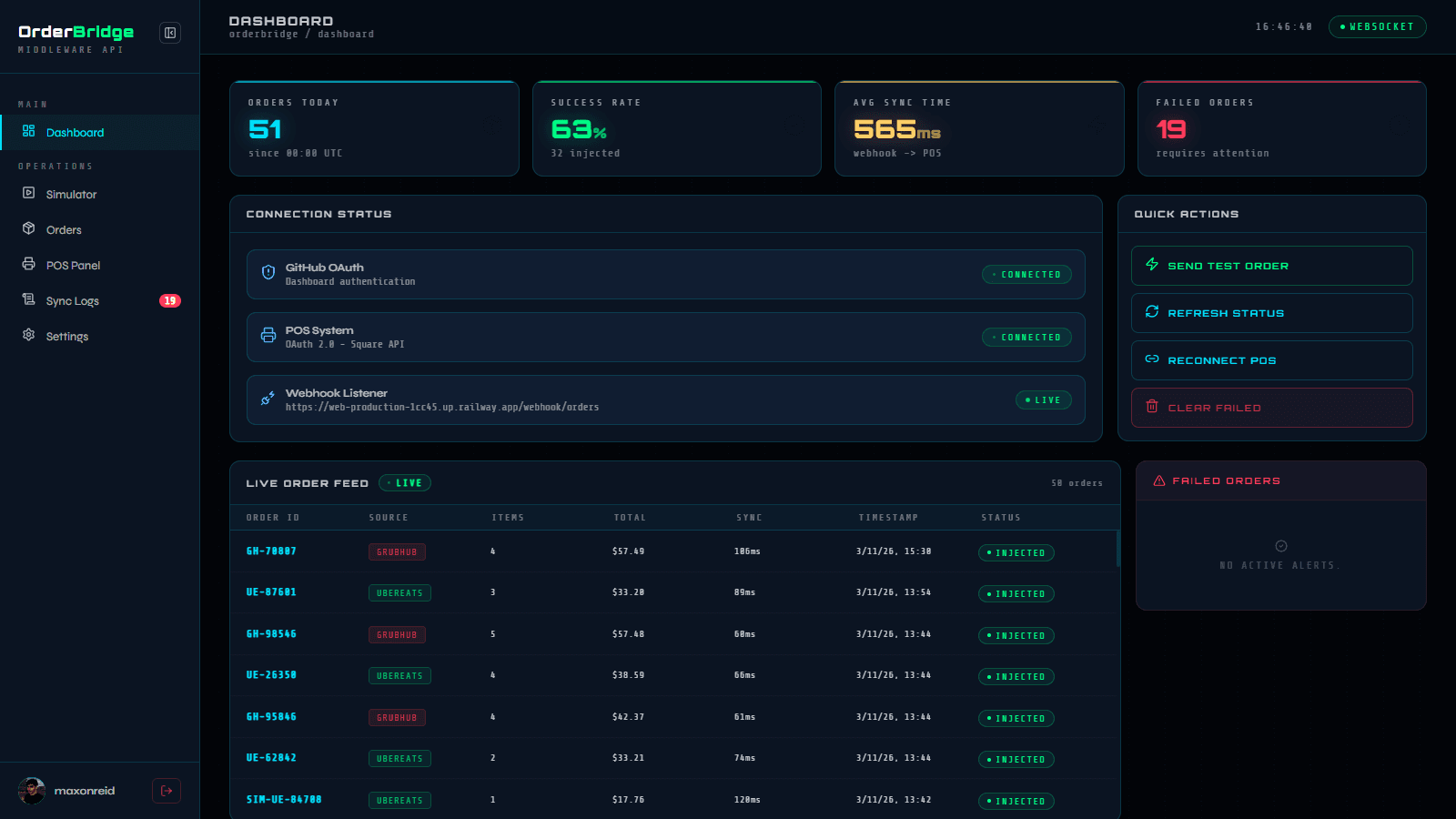
Task: Open Sync Logs via its list icon
Action: click(30, 300)
